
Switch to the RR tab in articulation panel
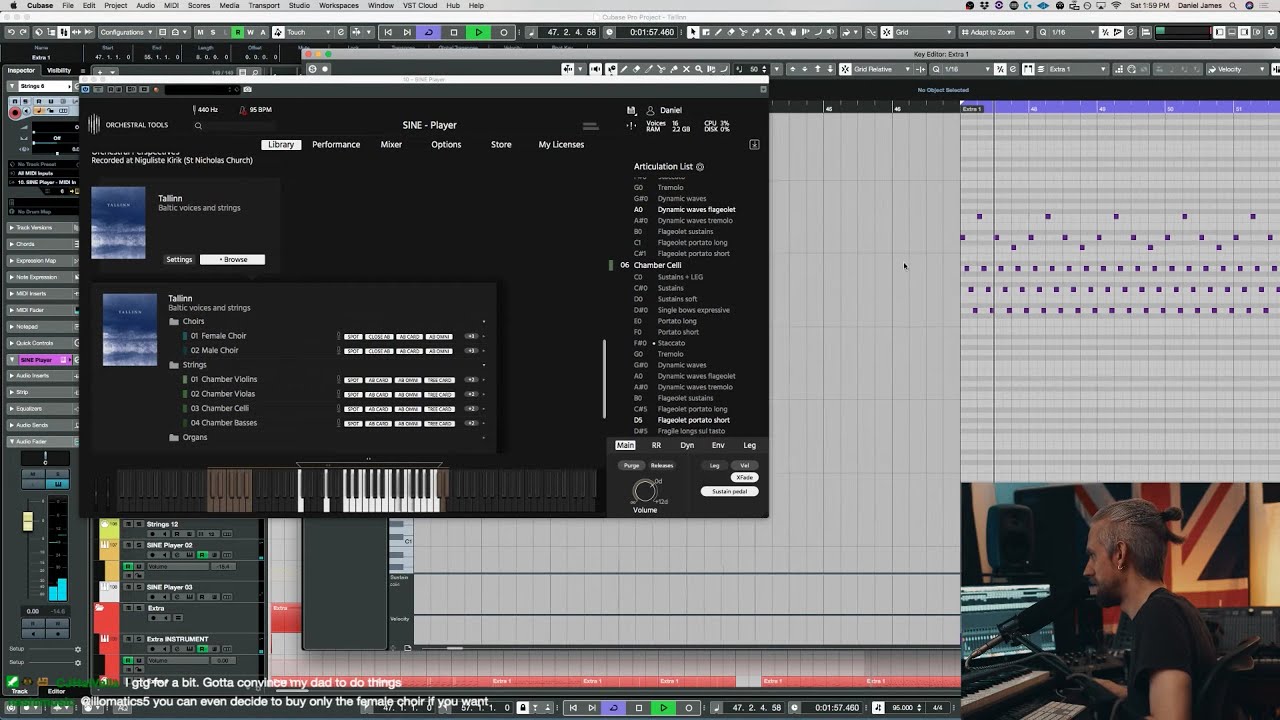656,445
